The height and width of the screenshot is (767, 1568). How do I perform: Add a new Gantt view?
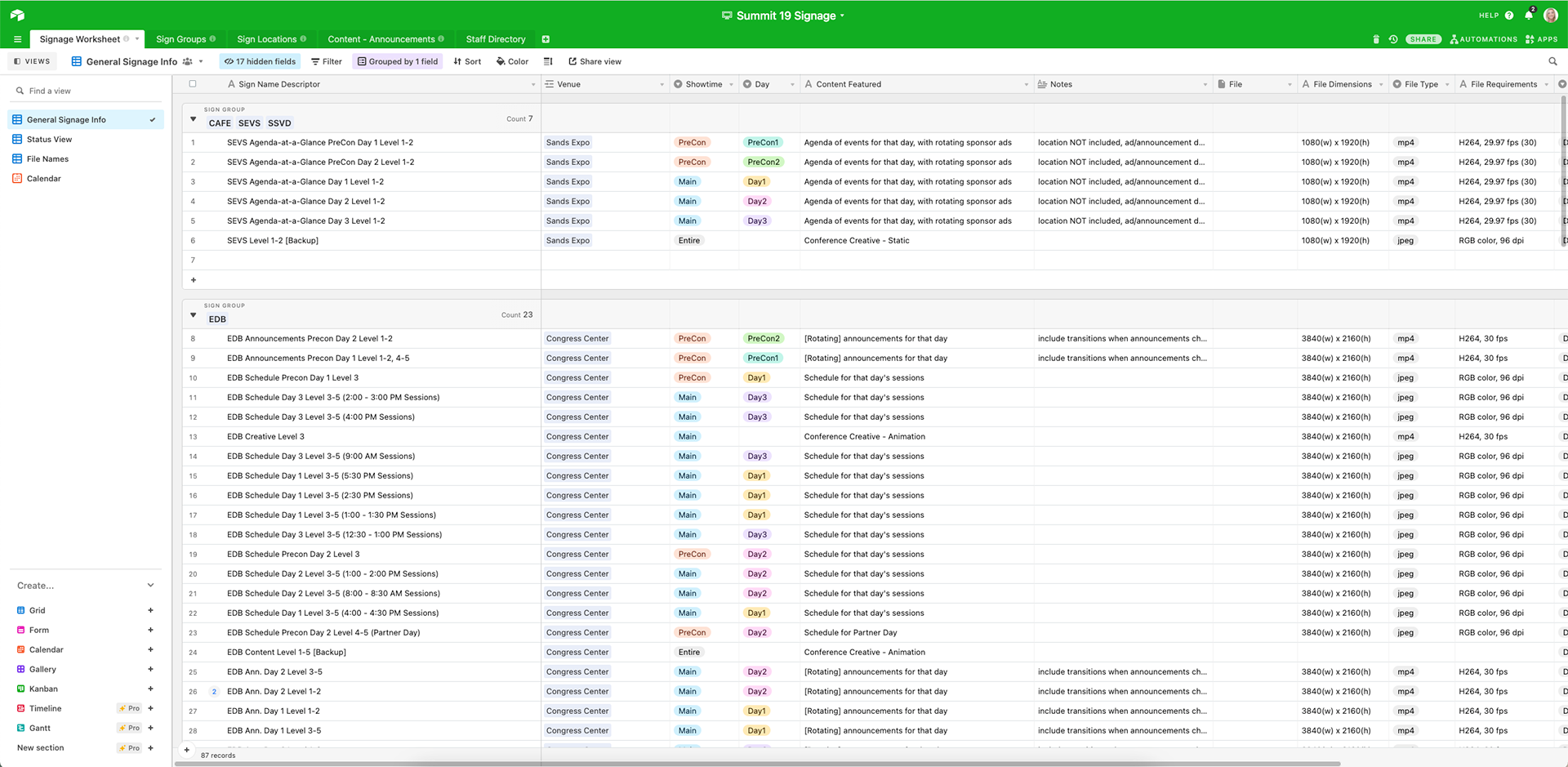click(150, 728)
